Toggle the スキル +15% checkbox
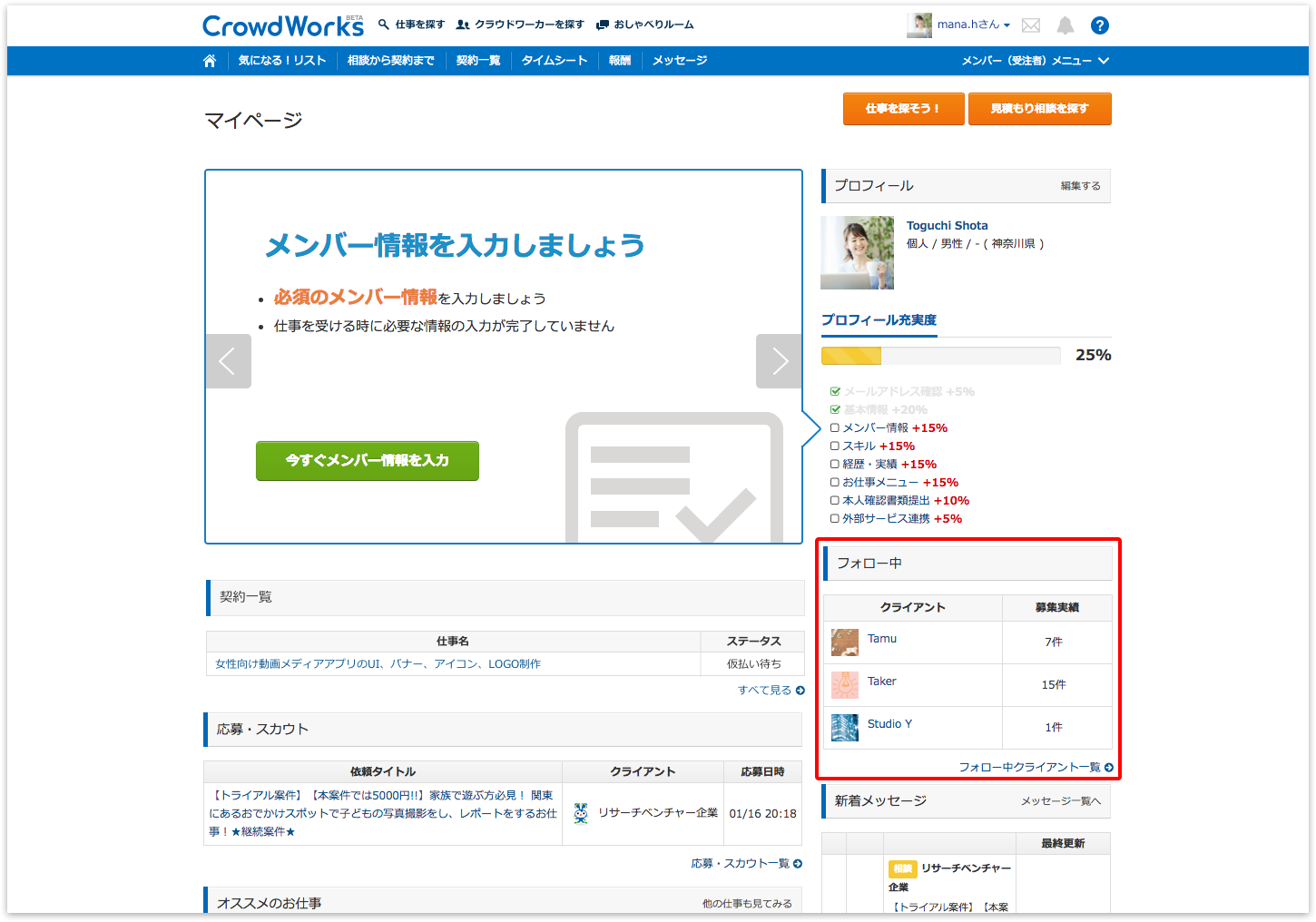The width and height of the screenshot is (1316, 922). coord(835,446)
